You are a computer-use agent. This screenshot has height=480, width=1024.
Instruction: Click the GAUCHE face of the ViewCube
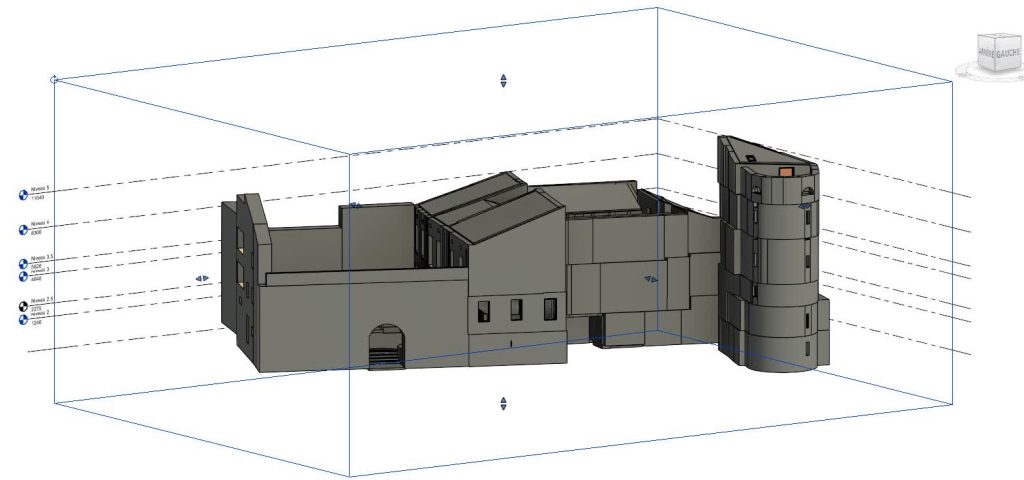point(1006,55)
